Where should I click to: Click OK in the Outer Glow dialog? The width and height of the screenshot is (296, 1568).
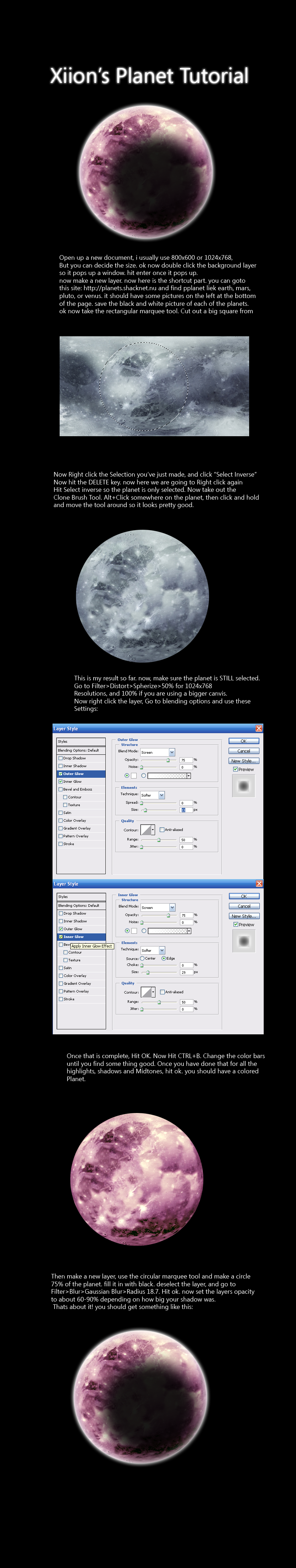(243, 741)
